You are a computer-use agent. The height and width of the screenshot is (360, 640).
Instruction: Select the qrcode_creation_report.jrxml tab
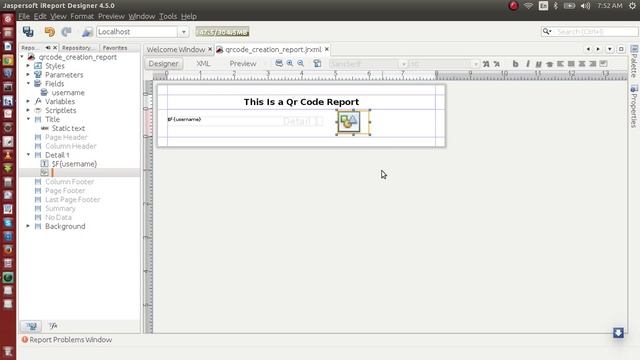273,49
